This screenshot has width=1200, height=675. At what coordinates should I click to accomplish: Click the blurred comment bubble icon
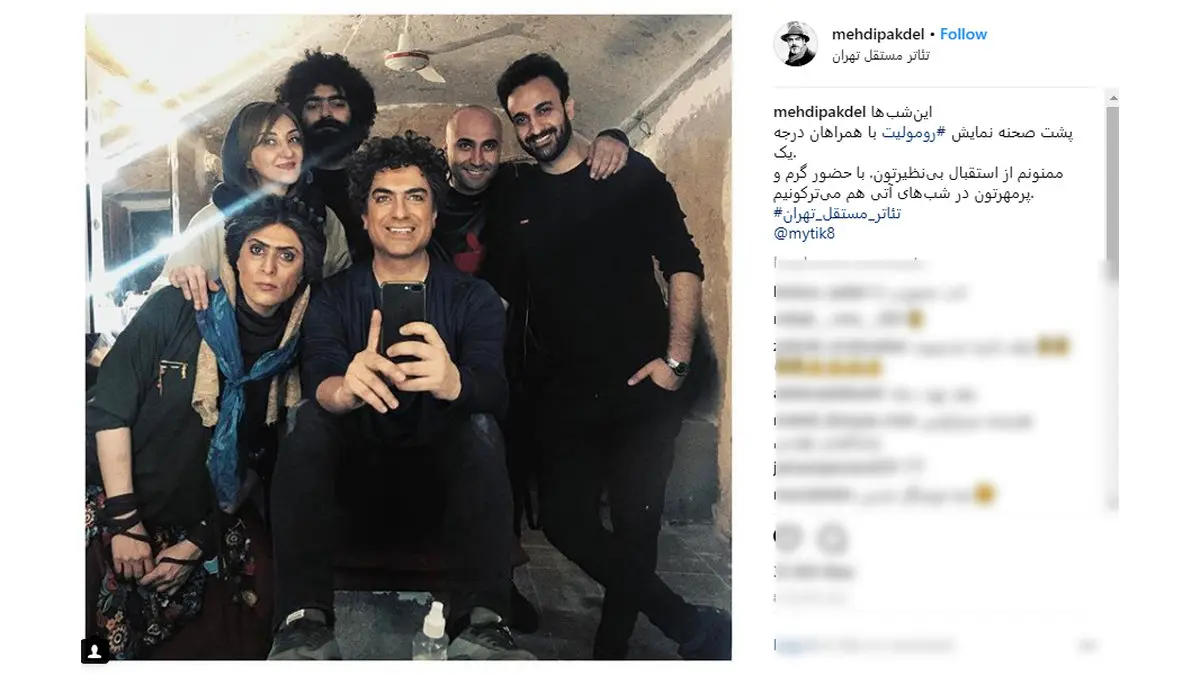click(x=832, y=538)
